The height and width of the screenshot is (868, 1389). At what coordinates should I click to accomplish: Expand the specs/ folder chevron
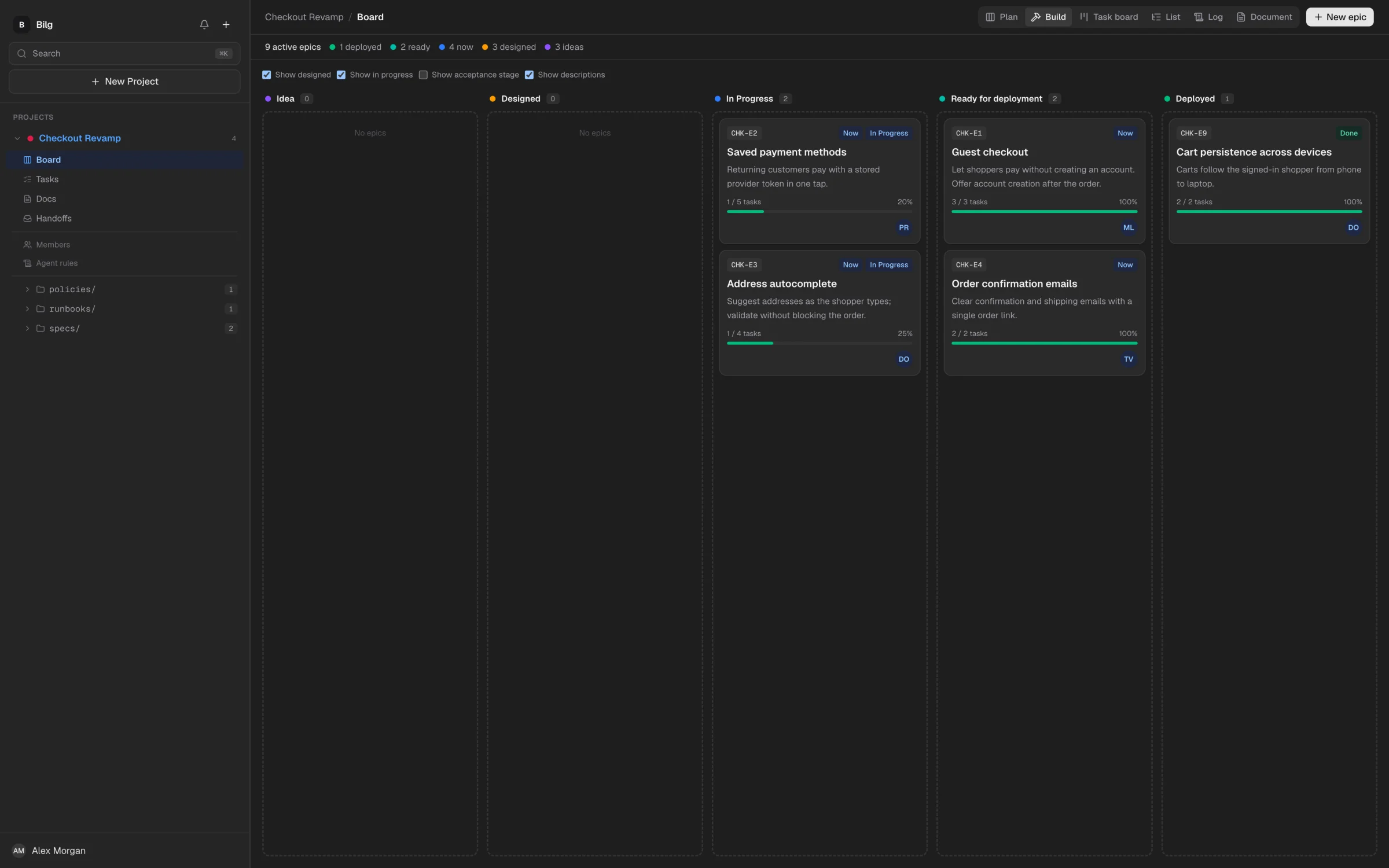(27, 329)
